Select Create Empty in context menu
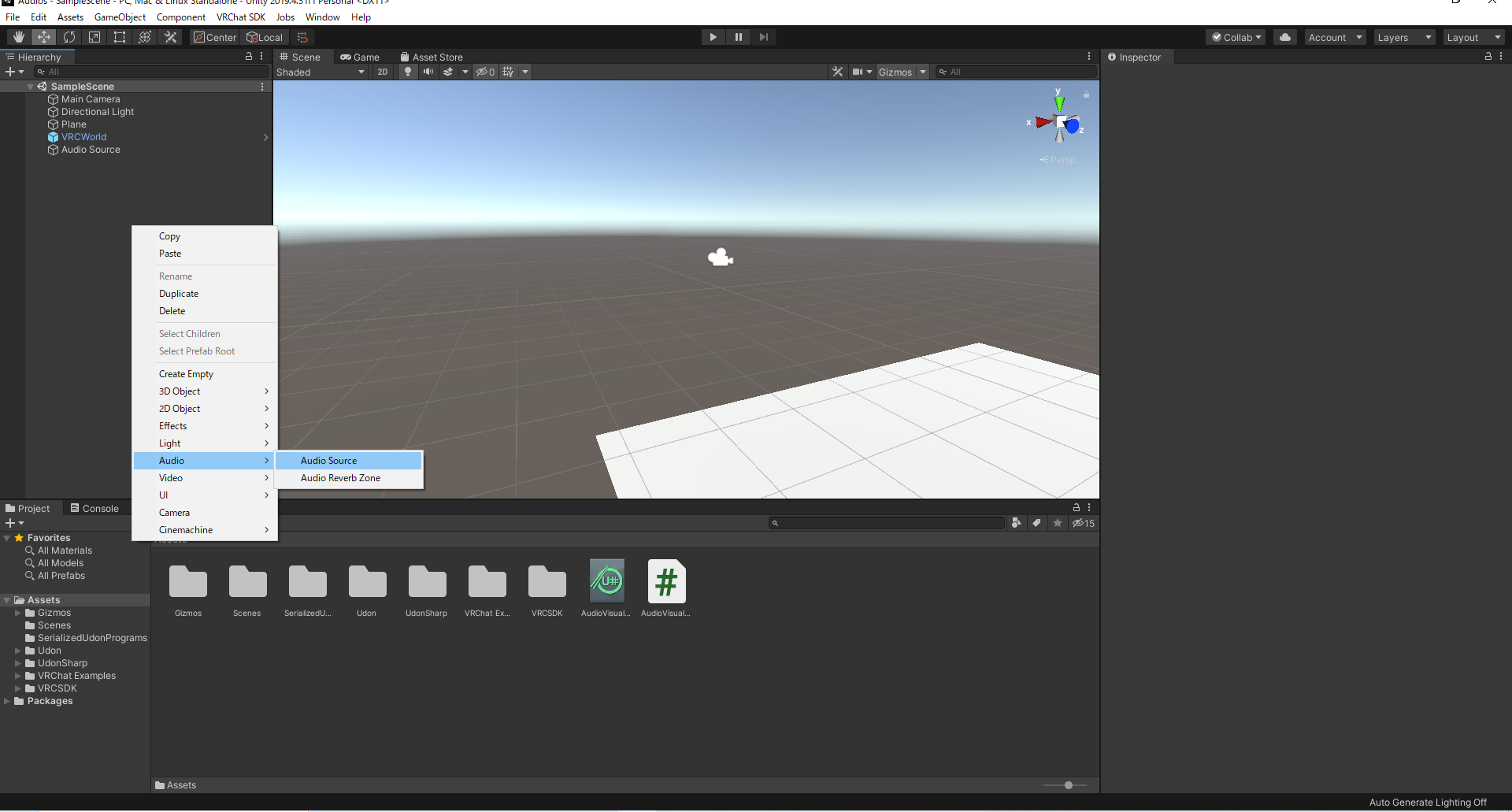 click(205, 374)
